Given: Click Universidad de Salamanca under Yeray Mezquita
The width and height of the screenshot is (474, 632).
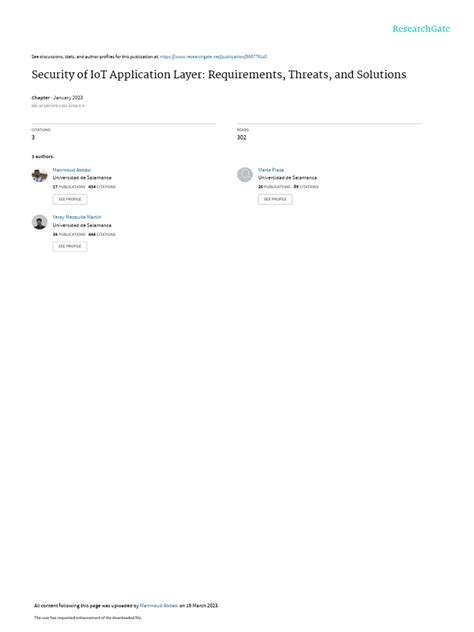Looking at the screenshot, I should click(82, 225).
